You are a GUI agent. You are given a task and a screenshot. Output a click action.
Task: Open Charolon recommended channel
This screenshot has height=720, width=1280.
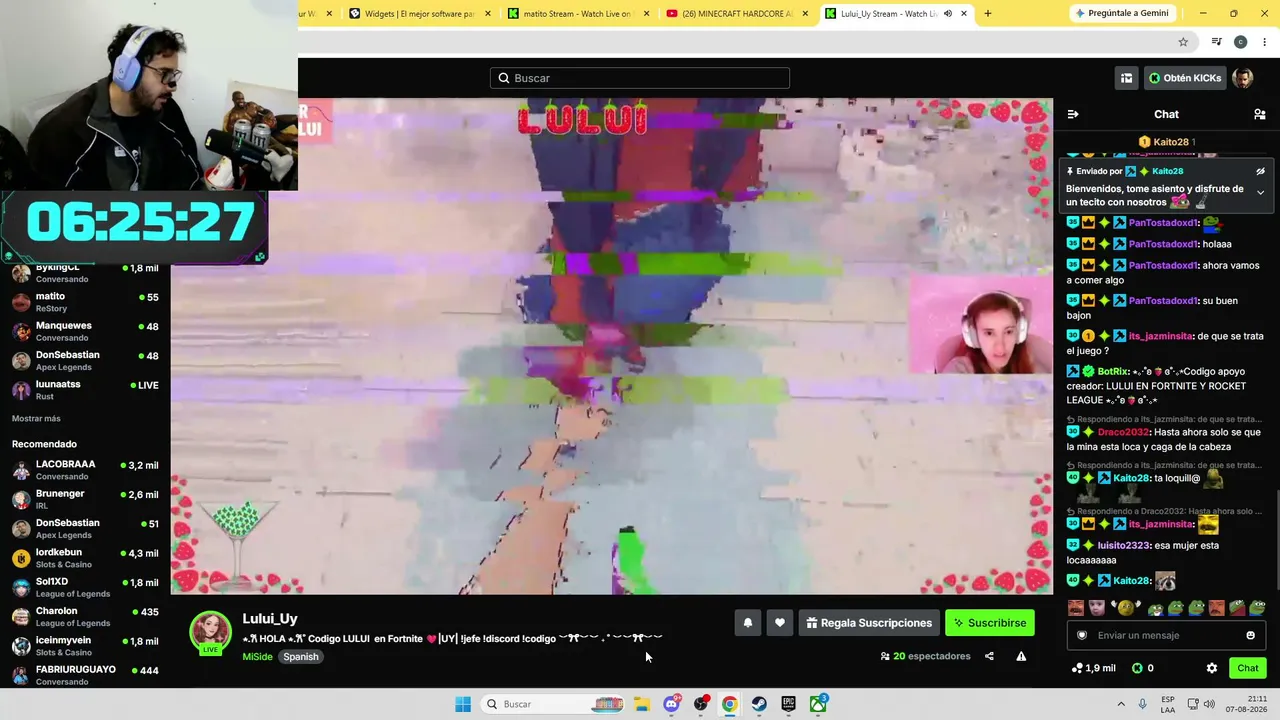(85, 616)
